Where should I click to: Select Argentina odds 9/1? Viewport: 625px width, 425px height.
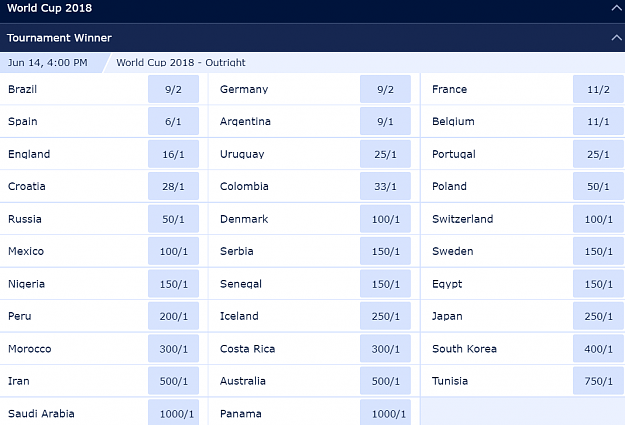click(x=385, y=121)
